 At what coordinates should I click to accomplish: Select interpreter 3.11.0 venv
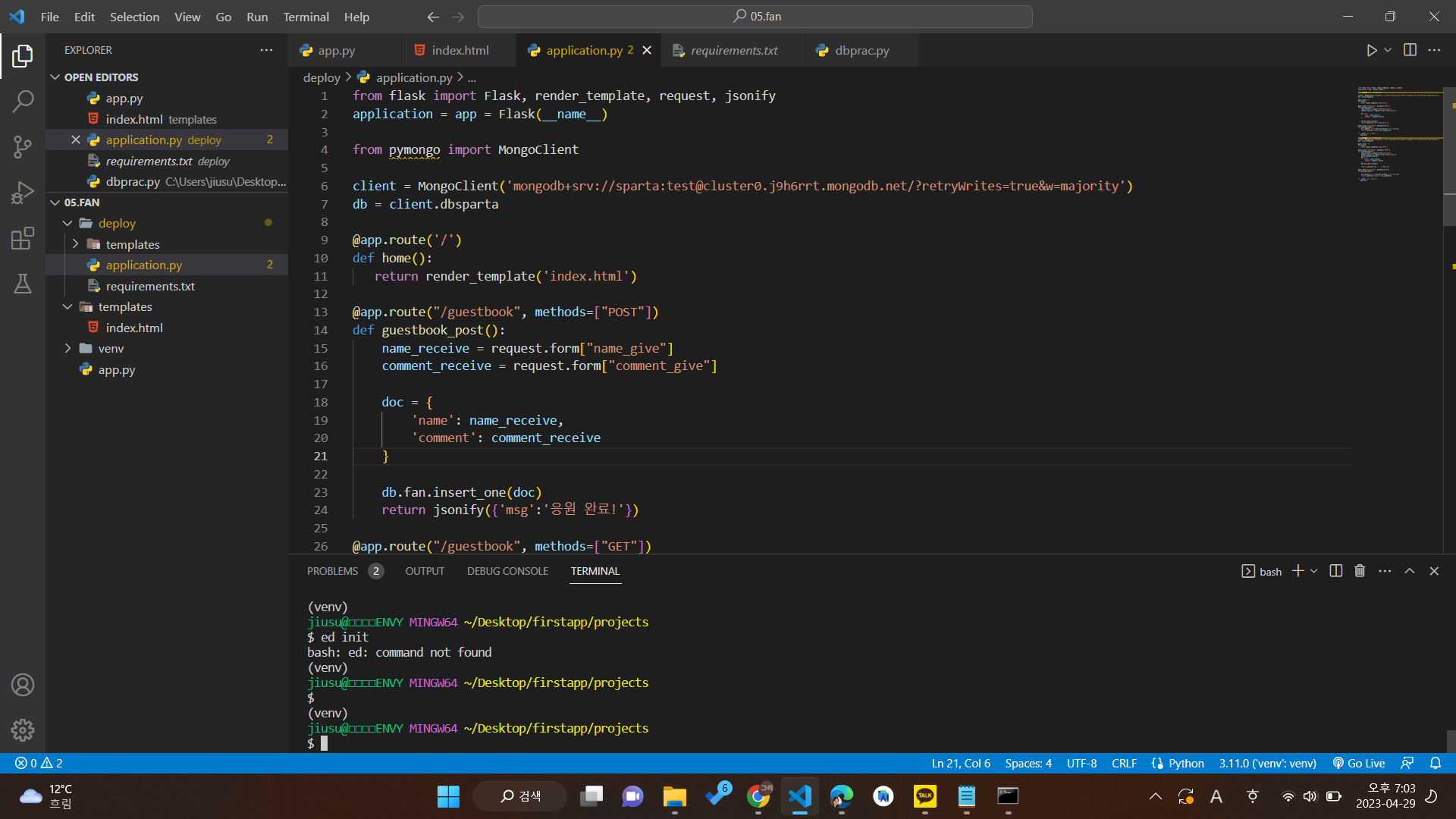click(1267, 764)
